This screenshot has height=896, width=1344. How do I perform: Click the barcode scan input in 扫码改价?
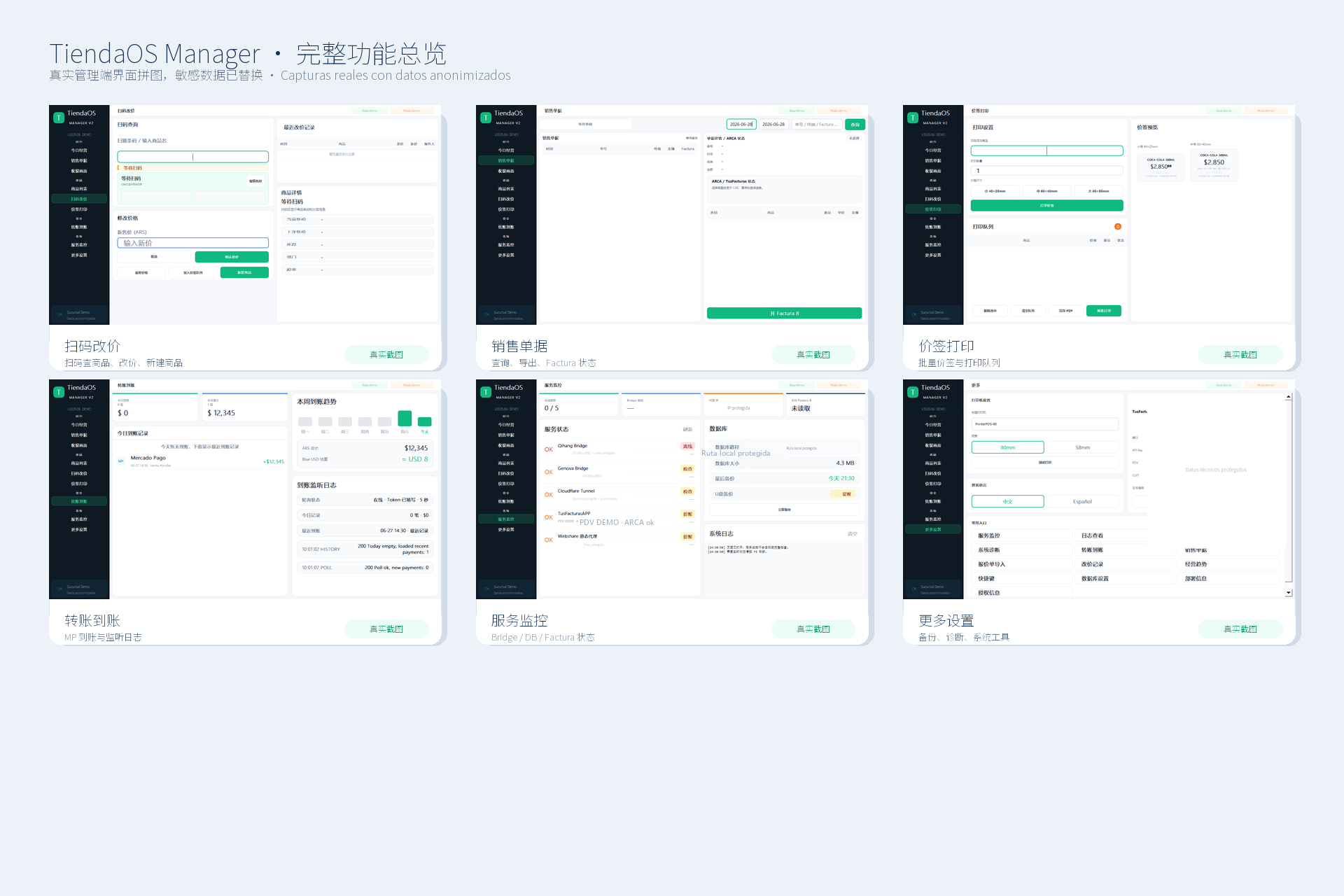(193, 157)
